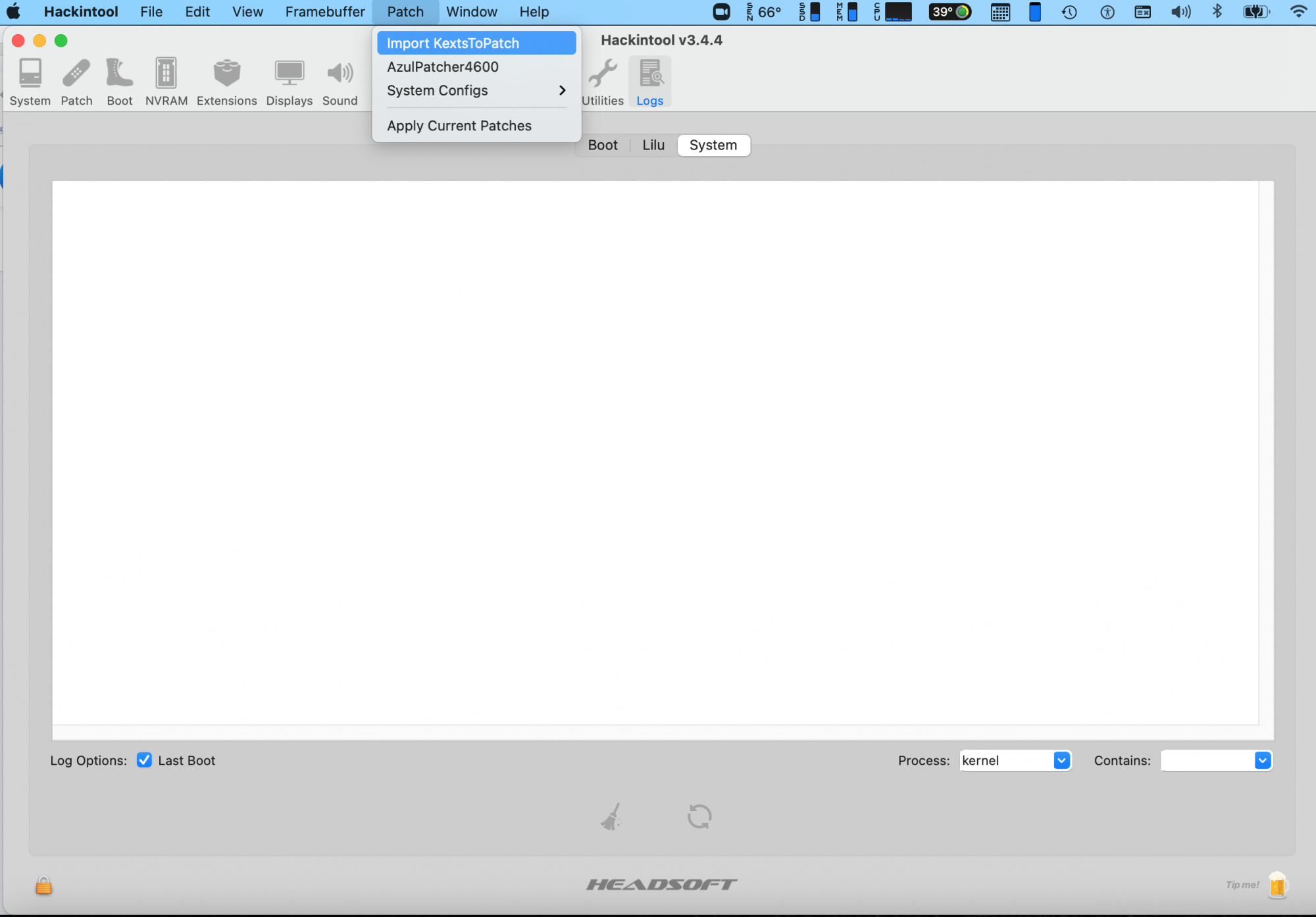Open the System toolbar section
Viewport: 1316px width, 917px height.
30,82
